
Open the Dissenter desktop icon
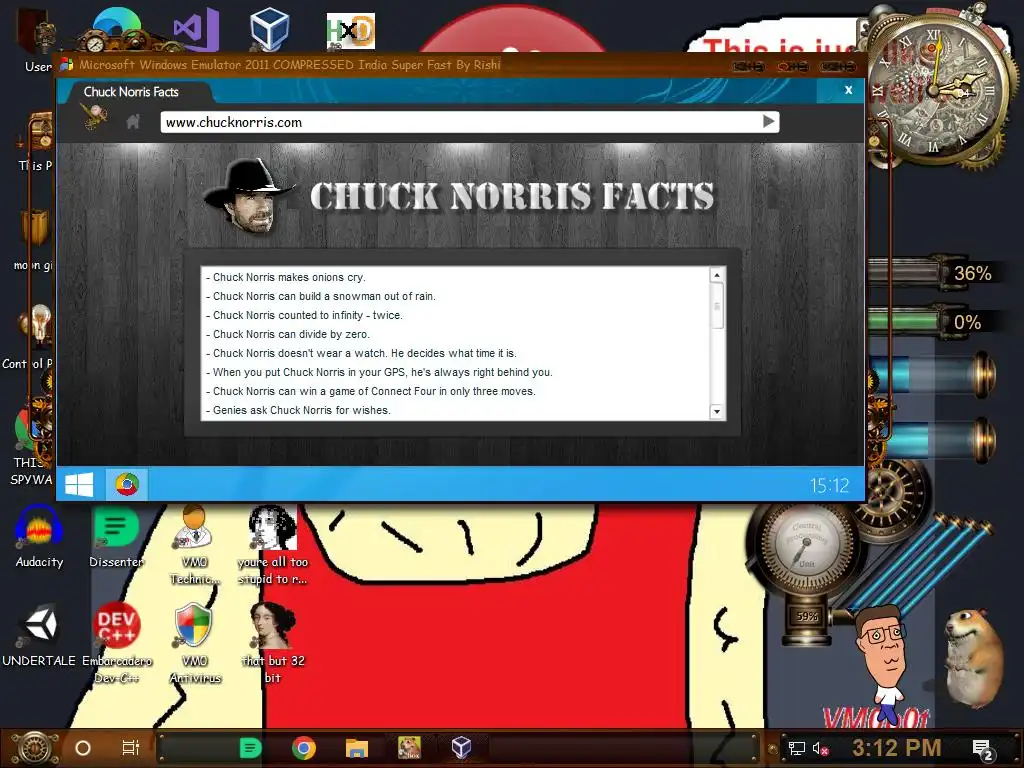coord(116,536)
